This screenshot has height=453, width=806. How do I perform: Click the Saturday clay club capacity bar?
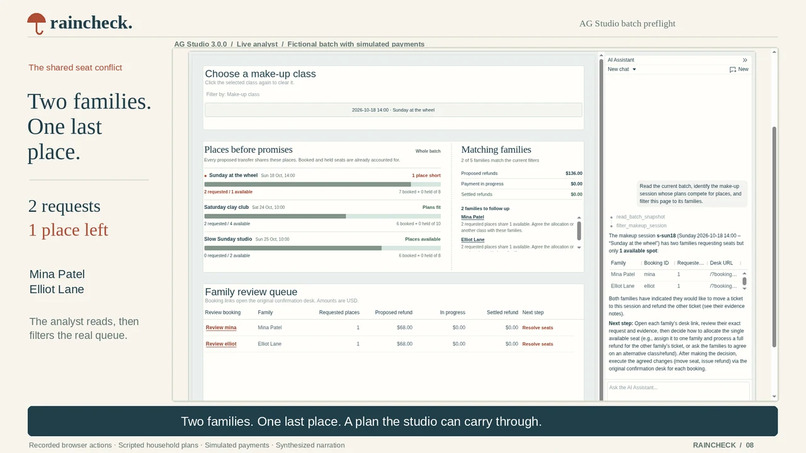click(322, 216)
